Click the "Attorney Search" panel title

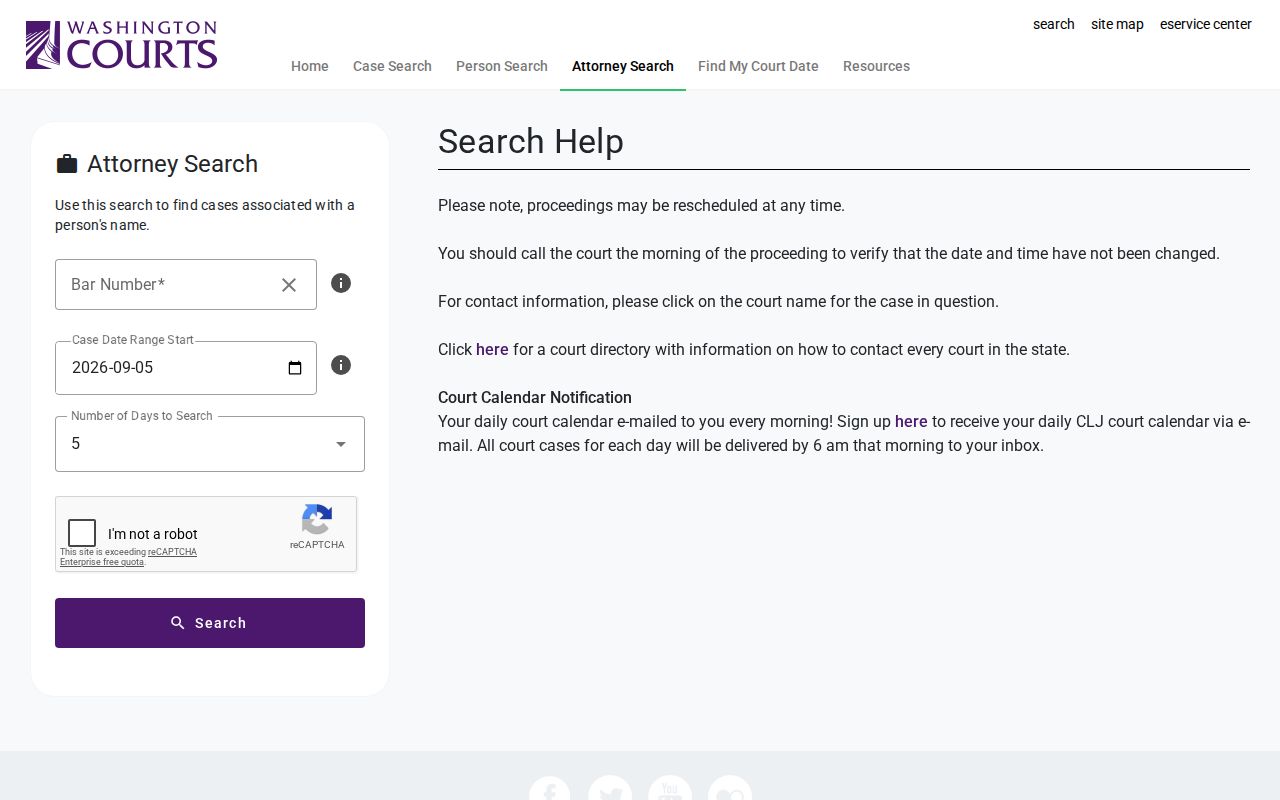(x=172, y=164)
